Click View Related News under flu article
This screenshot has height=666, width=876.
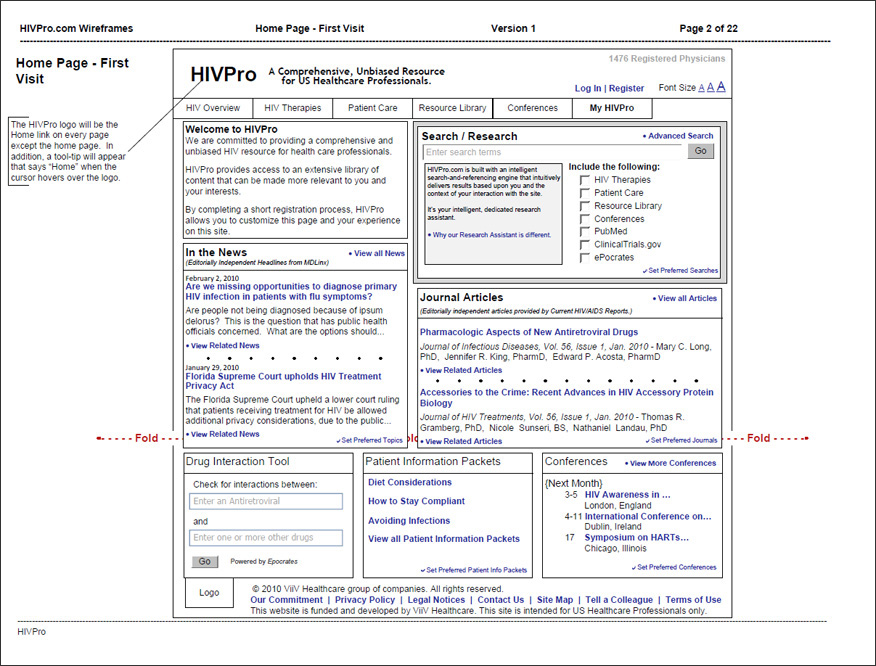coord(225,346)
